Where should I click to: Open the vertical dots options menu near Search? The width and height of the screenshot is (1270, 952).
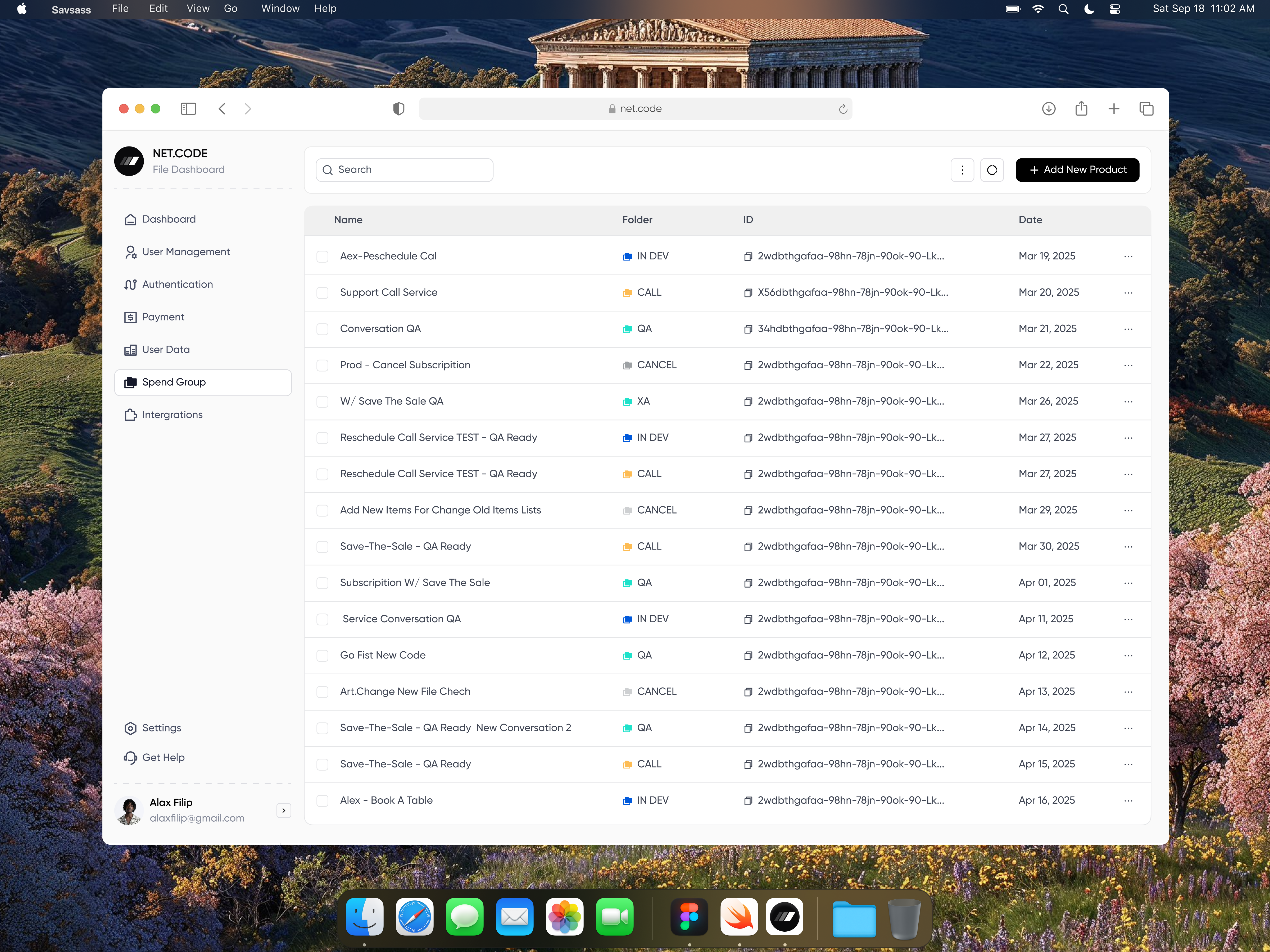[962, 170]
